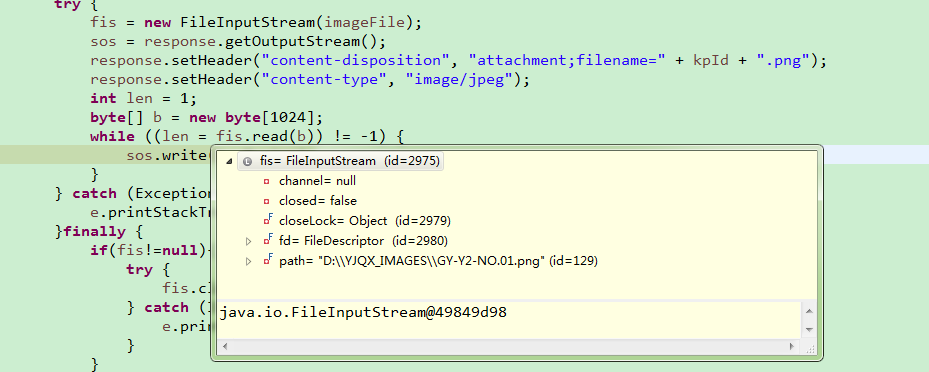The height and width of the screenshot is (372, 929).
Task: Click the popup resize grip corner
Action: point(811,349)
